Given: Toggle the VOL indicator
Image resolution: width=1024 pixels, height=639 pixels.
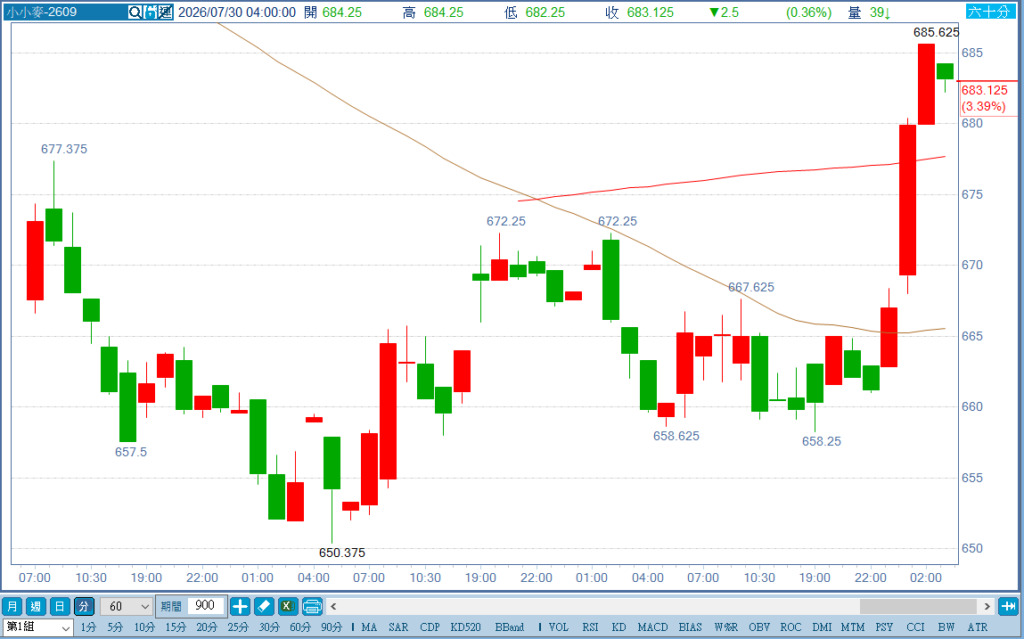Looking at the screenshot, I should tap(558, 627).
